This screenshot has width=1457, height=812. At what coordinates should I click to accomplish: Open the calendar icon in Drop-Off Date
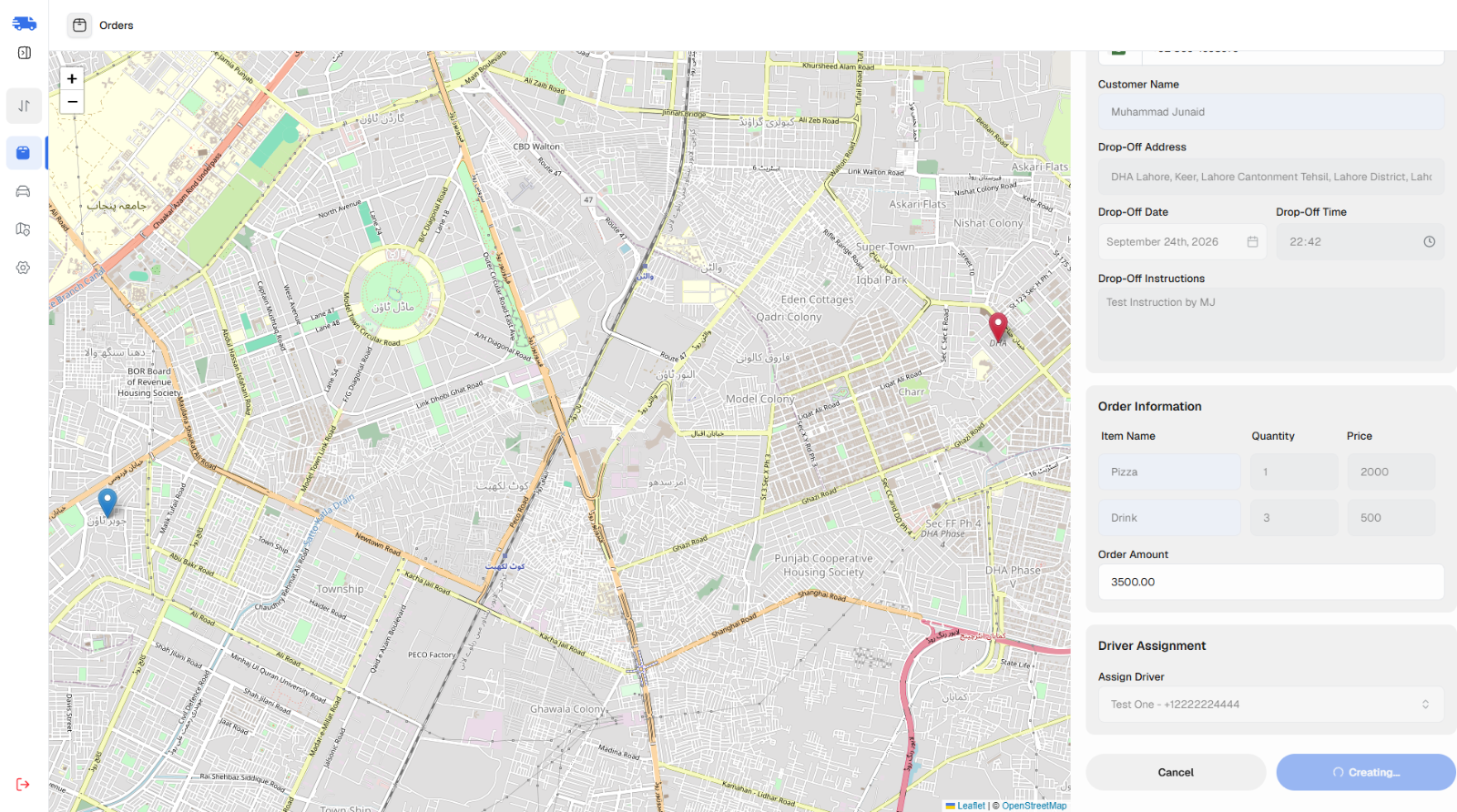(1252, 242)
